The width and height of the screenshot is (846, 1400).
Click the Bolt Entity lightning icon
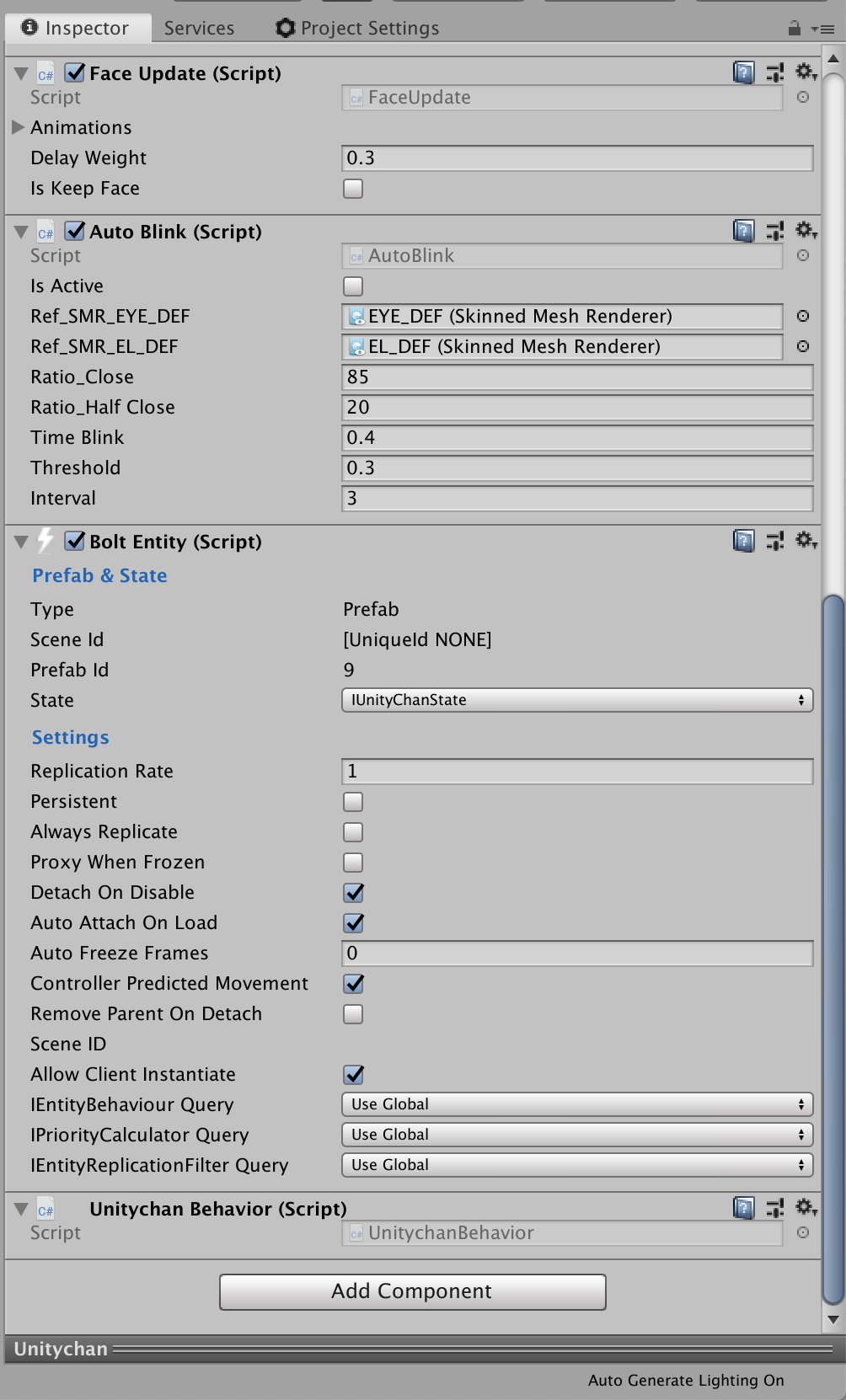[x=46, y=541]
